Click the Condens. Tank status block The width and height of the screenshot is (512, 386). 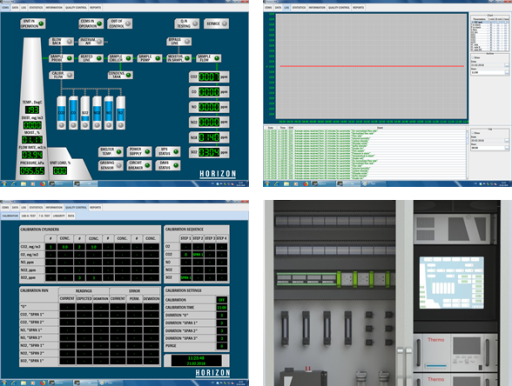(x=120, y=75)
